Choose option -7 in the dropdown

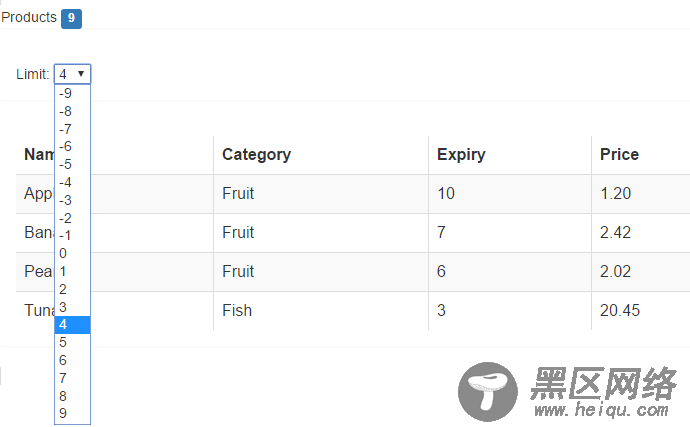coord(72,129)
